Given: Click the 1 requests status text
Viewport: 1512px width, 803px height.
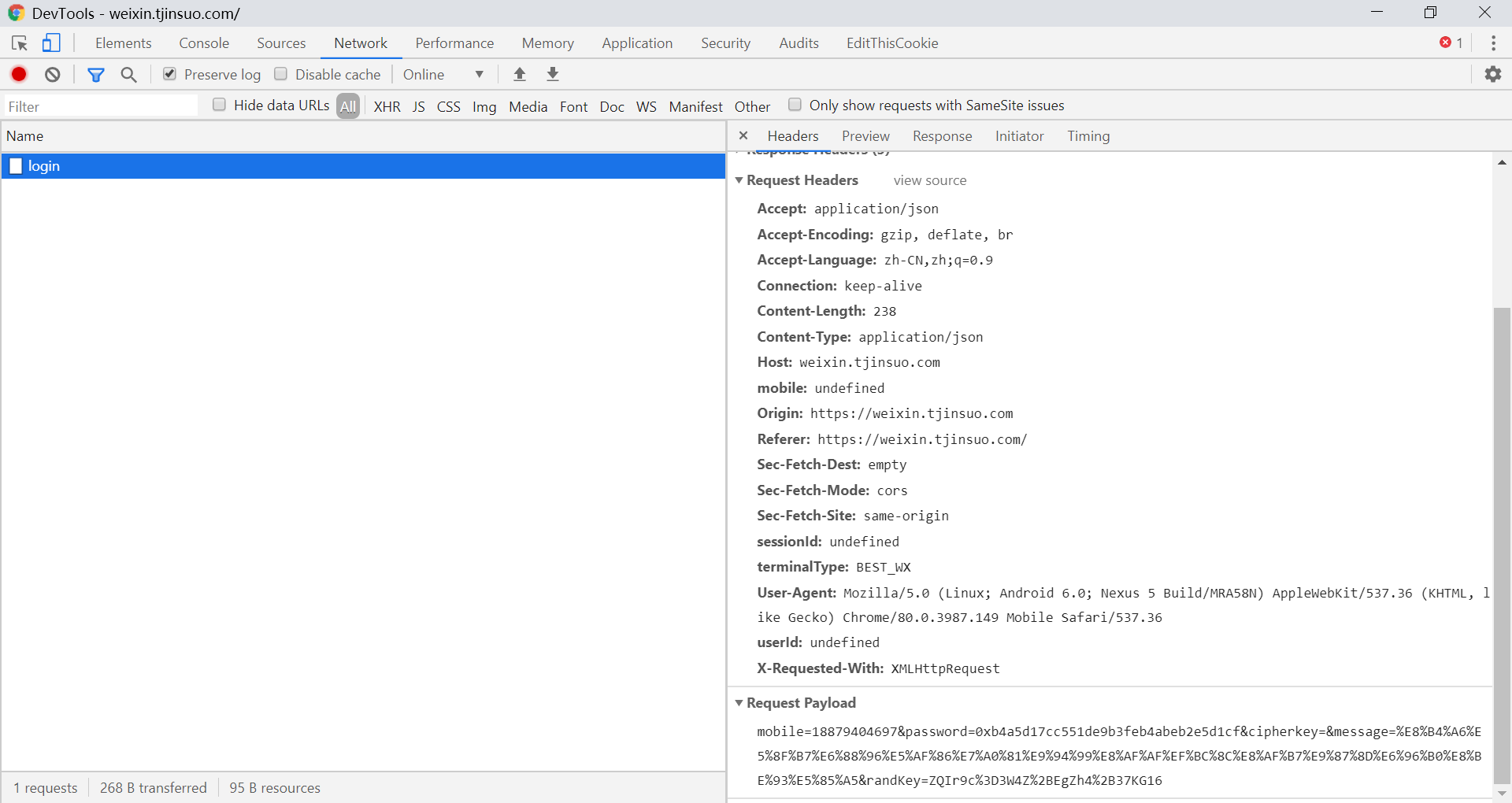Looking at the screenshot, I should [x=46, y=787].
